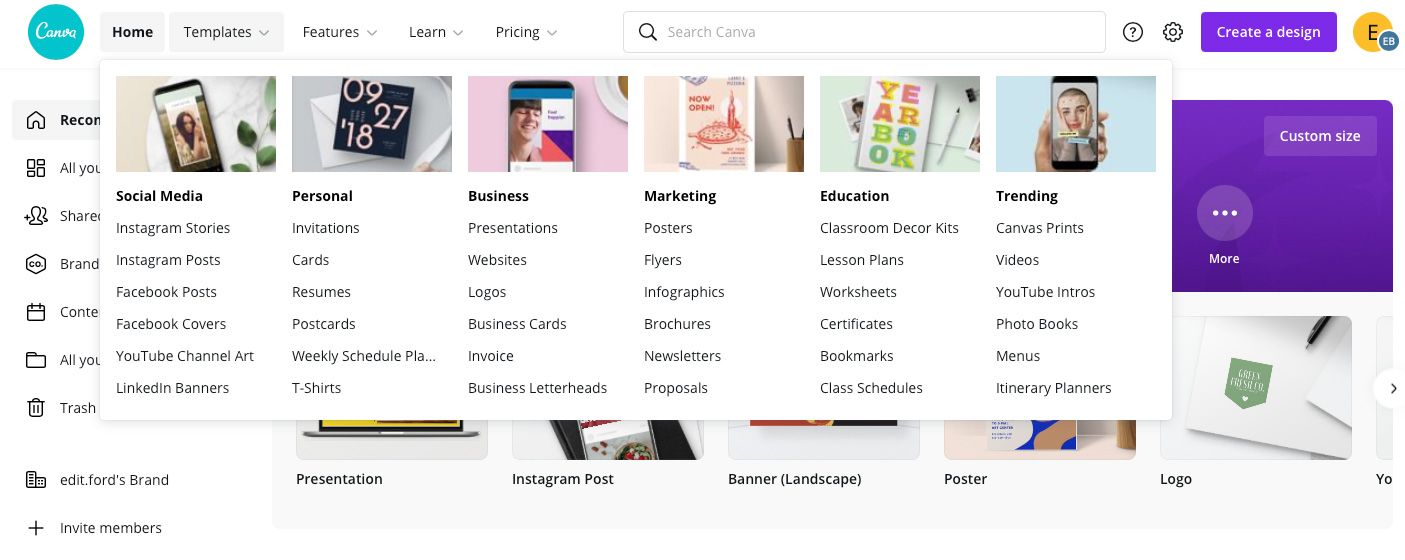Click the Custom size button

(1320, 136)
